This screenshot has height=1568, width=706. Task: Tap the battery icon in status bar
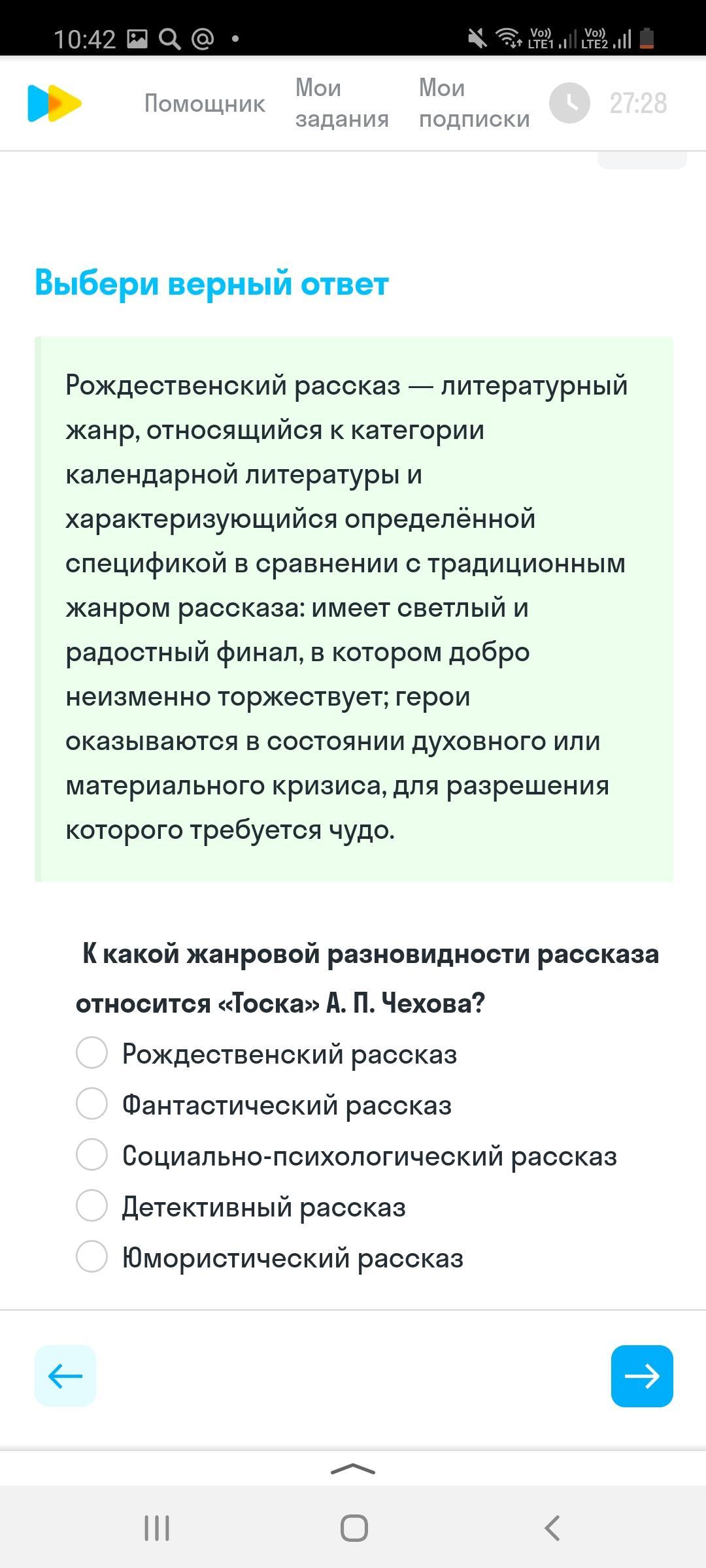tap(646, 39)
